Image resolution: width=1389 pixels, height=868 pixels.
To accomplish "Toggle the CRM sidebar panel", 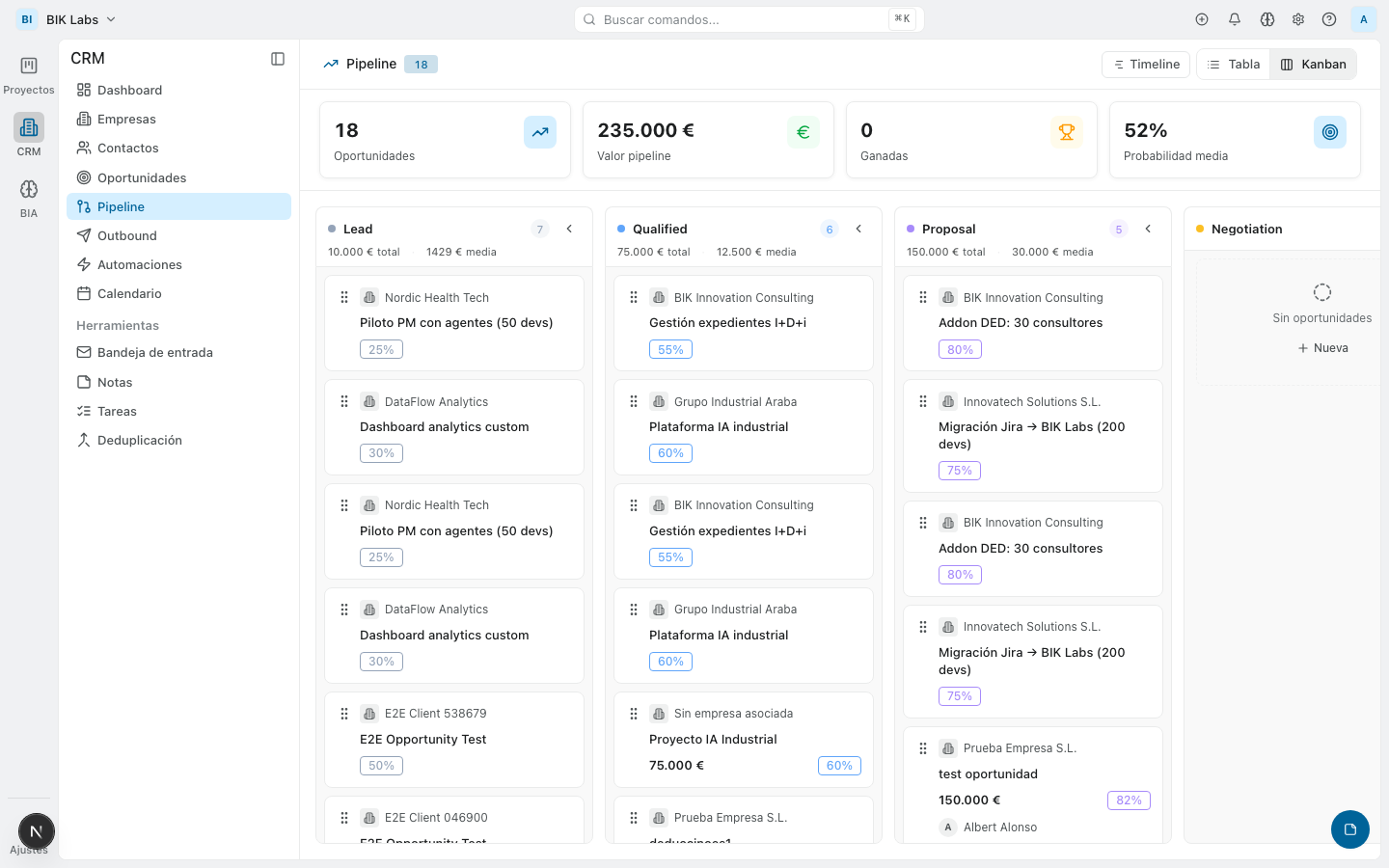I will pyautogui.click(x=278, y=59).
